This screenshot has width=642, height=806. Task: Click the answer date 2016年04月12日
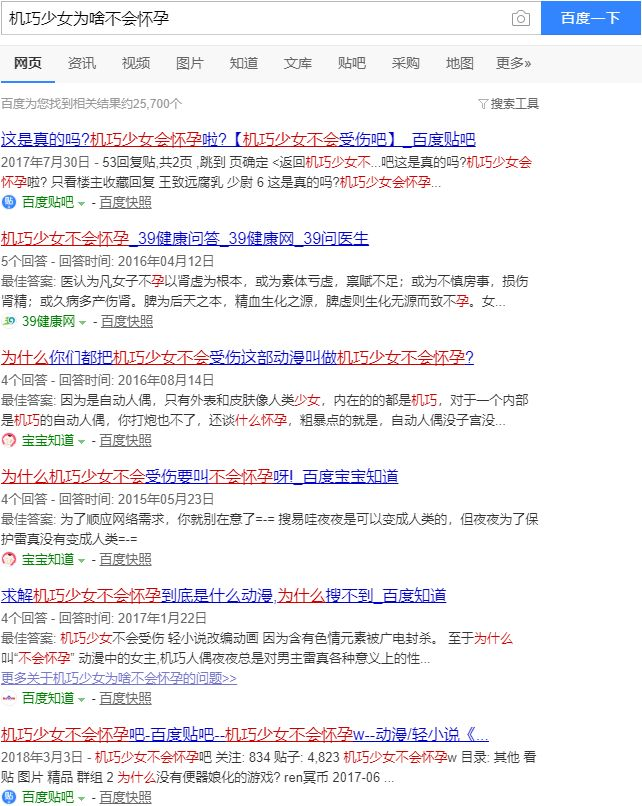pyautogui.click(x=166, y=261)
